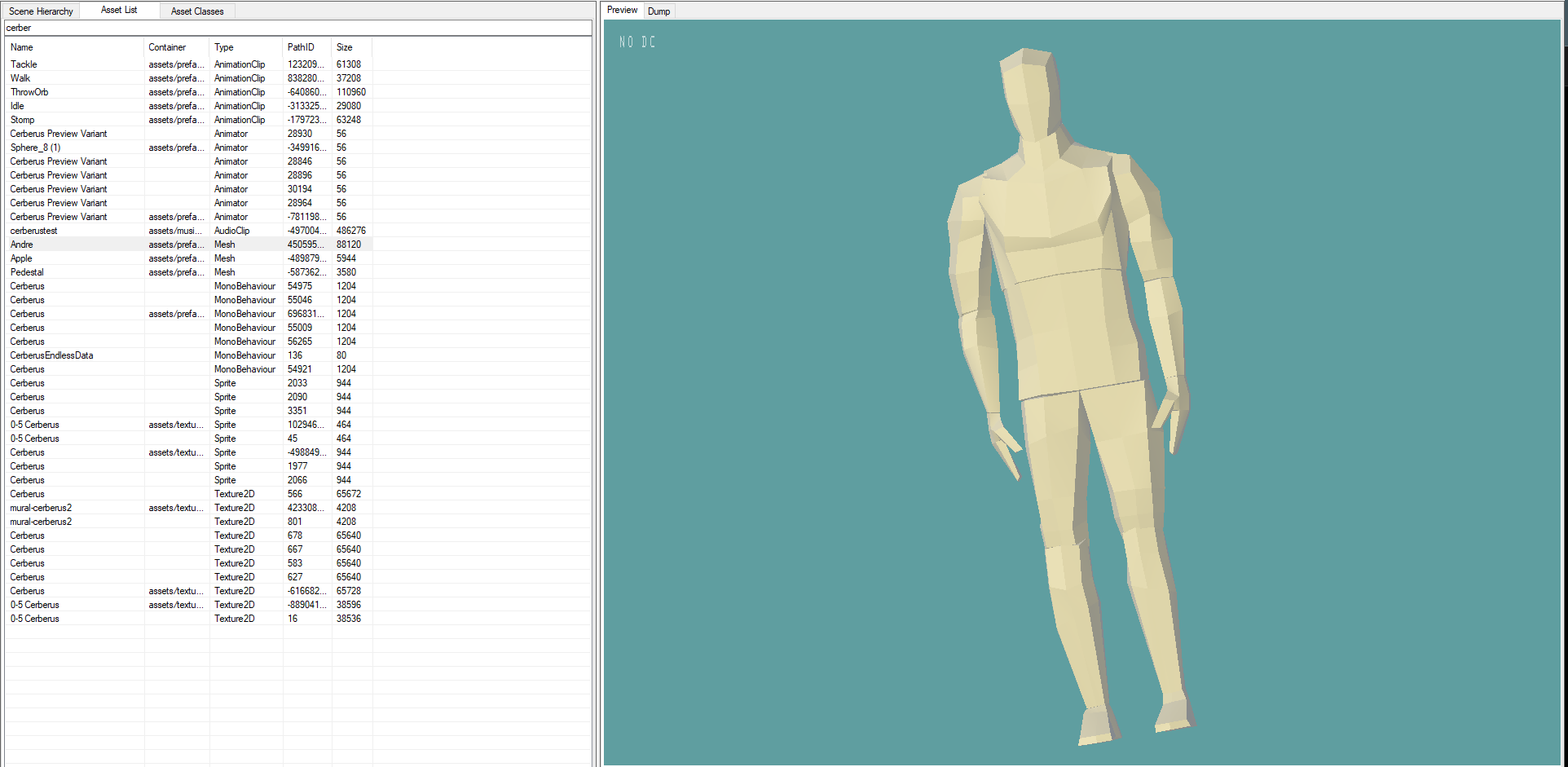
Task: Select the ThrowOrb animation clip row
Action: point(29,92)
